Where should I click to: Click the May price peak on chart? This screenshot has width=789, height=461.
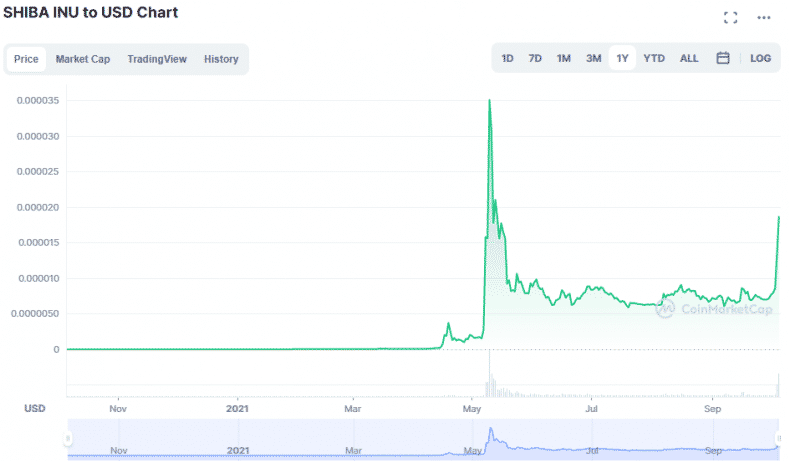coord(489,101)
